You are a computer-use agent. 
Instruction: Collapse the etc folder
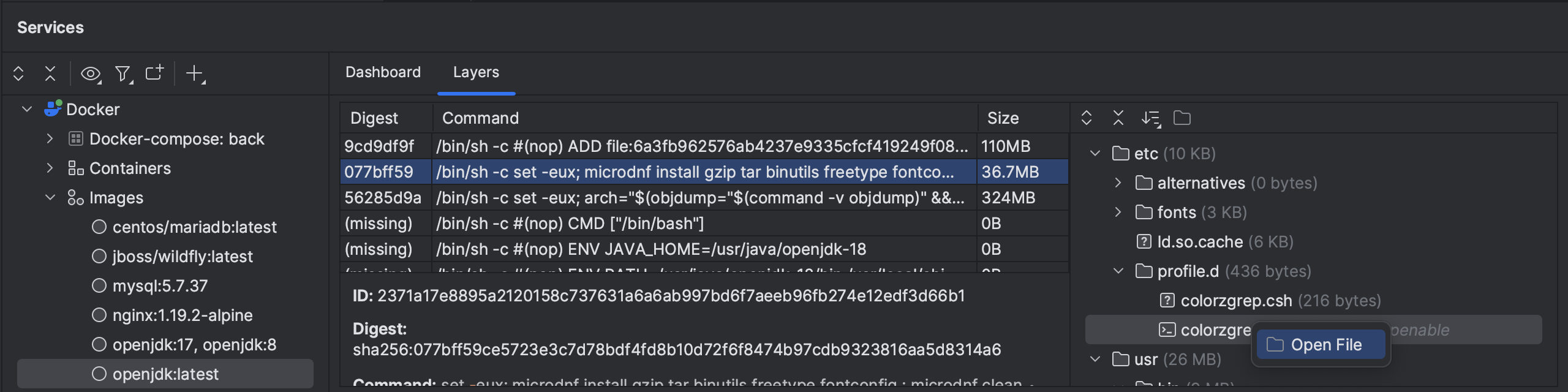[x=1095, y=154]
